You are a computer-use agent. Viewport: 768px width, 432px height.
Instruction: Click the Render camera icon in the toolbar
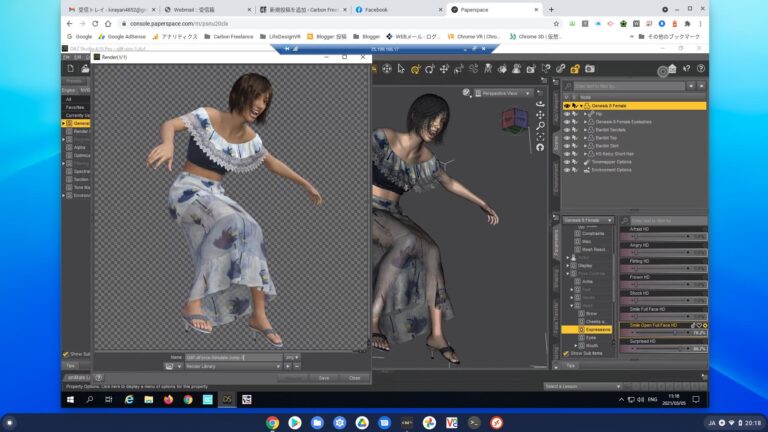590,69
